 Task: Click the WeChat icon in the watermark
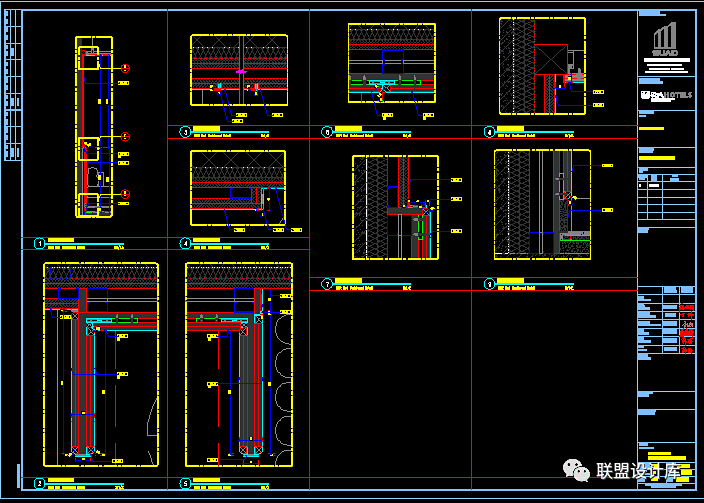[577, 471]
